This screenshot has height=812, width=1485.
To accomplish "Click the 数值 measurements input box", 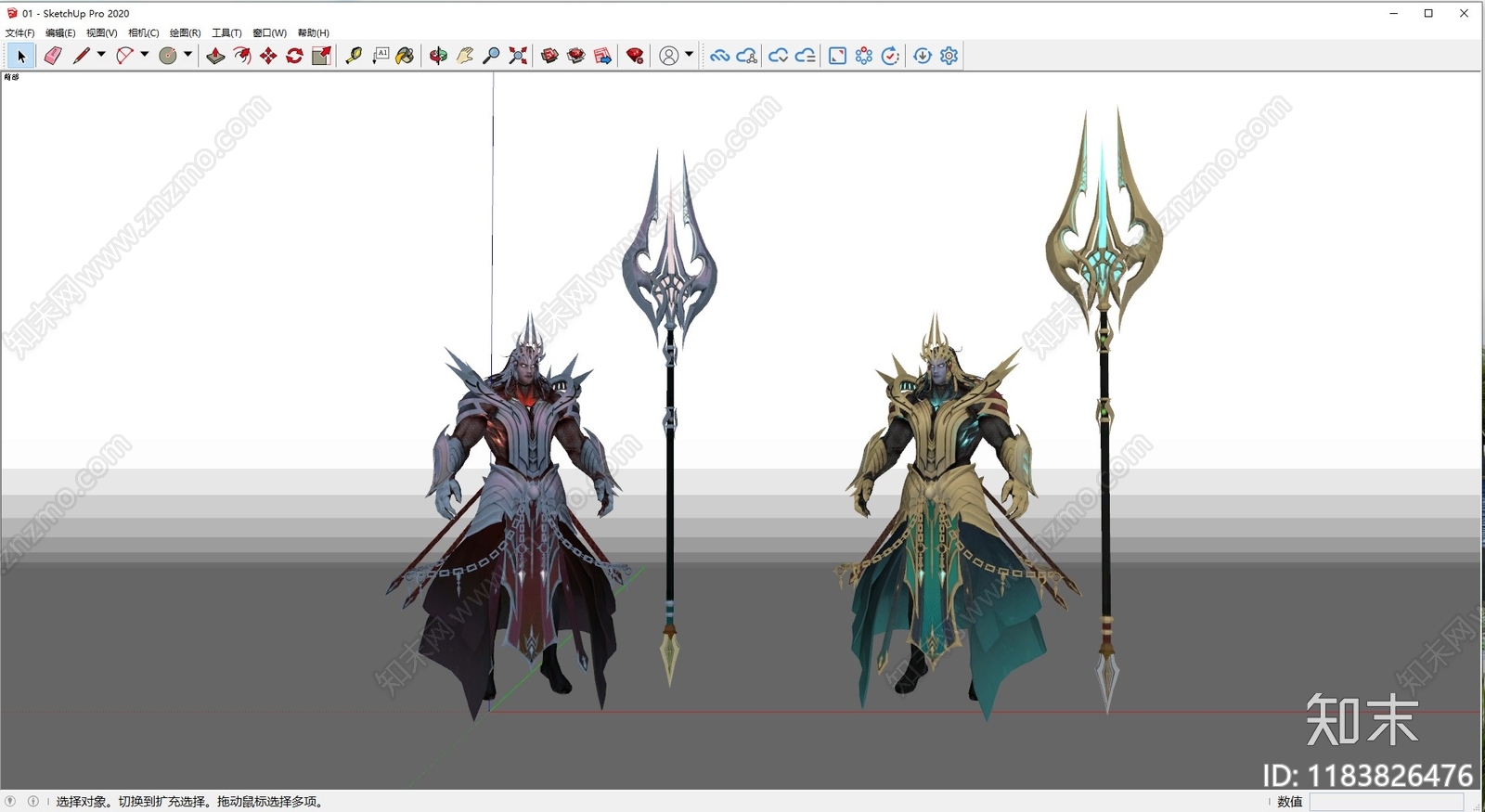I will [x=1387, y=802].
